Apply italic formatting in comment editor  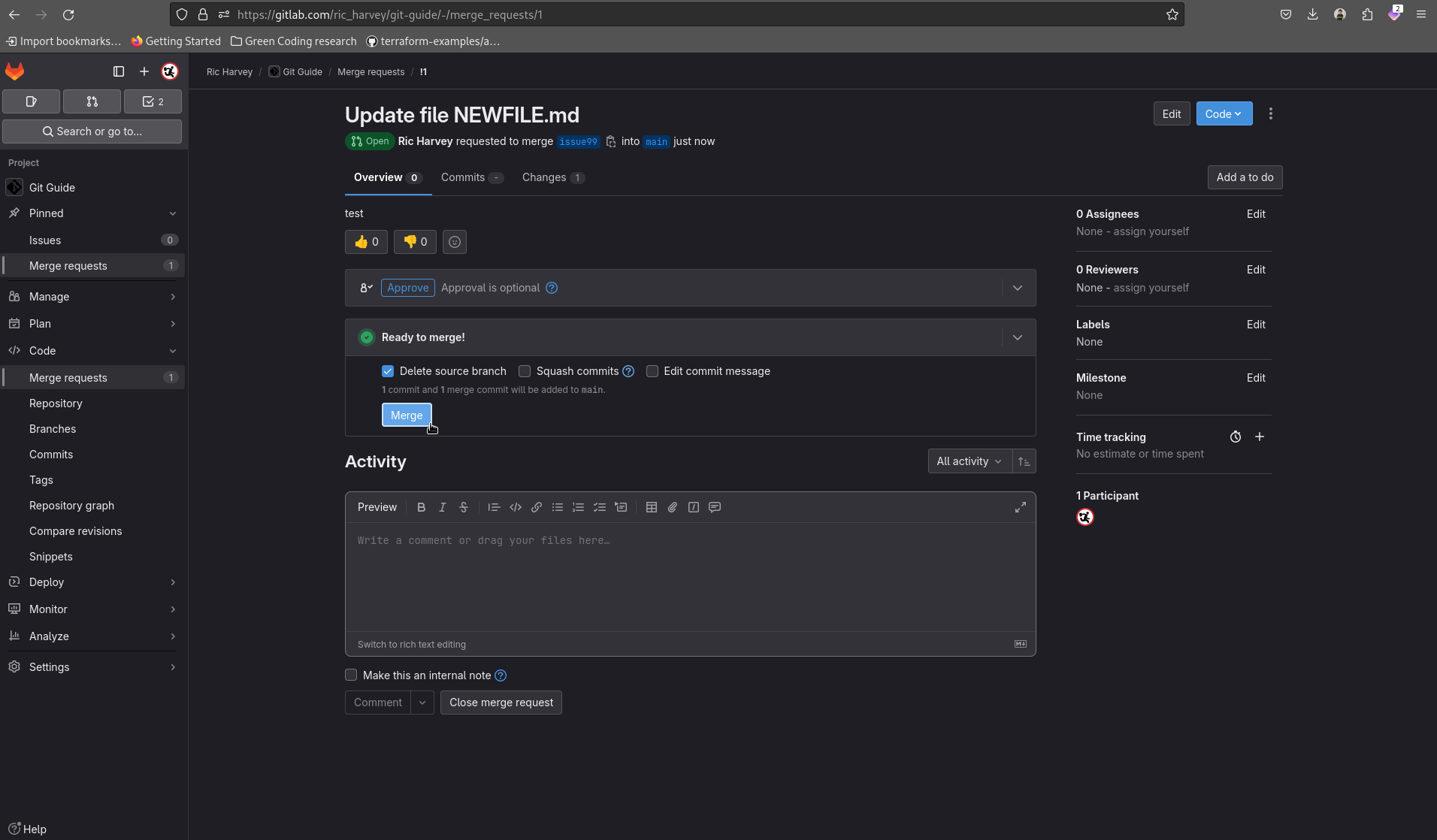[x=443, y=507]
